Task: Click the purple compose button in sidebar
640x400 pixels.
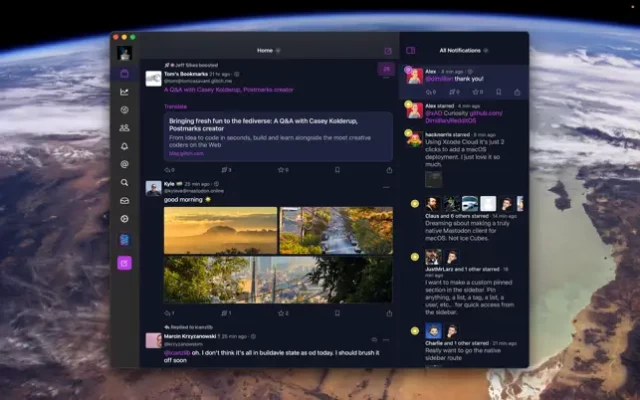Action: click(124, 263)
